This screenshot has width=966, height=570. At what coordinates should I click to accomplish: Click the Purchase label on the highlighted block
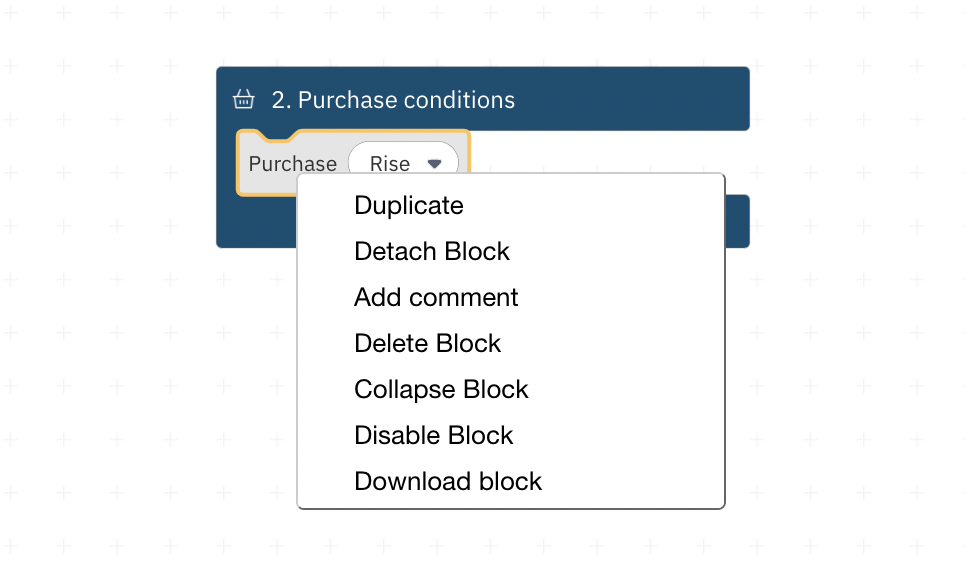coord(293,164)
